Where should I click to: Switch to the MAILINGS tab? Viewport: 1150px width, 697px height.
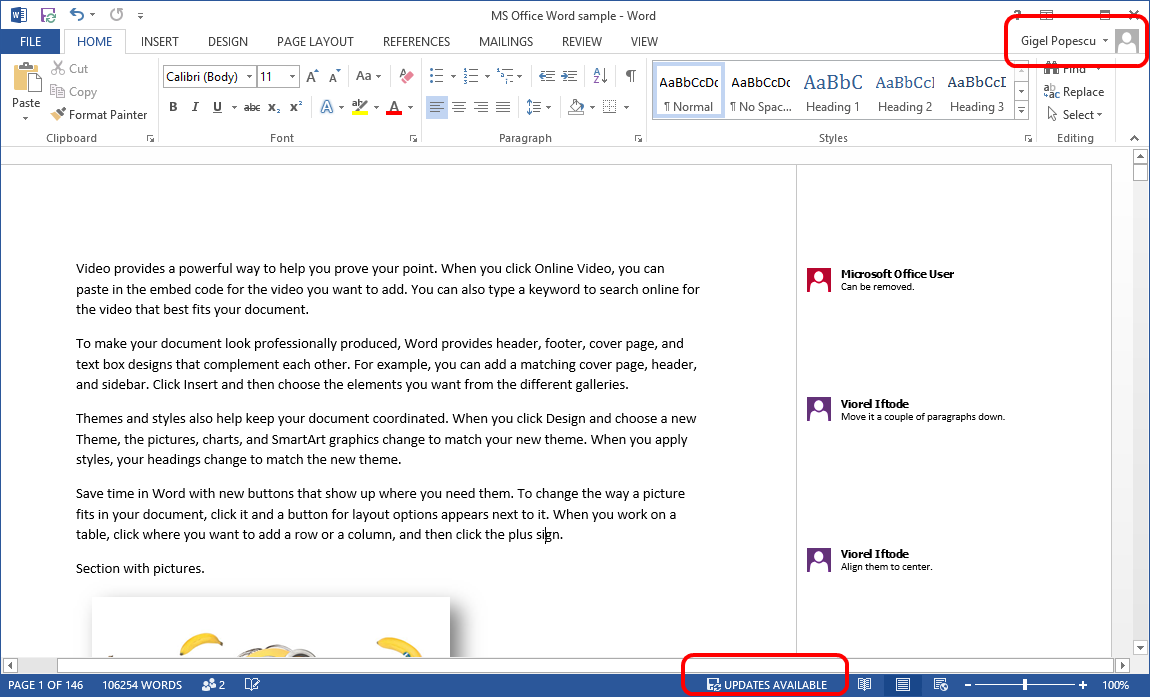[505, 42]
